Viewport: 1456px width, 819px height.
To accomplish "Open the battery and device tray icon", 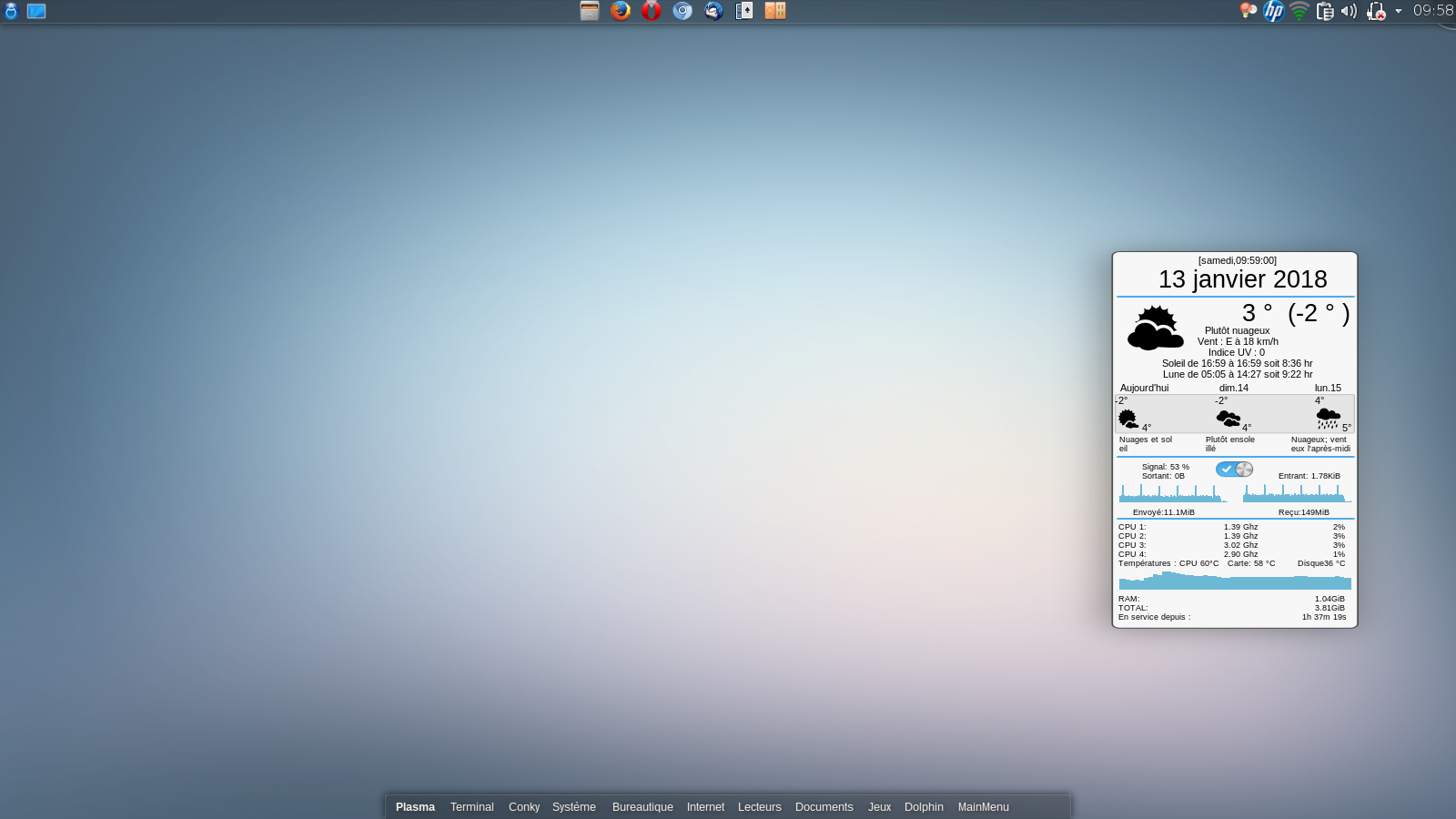I will (x=1376, y=11).
